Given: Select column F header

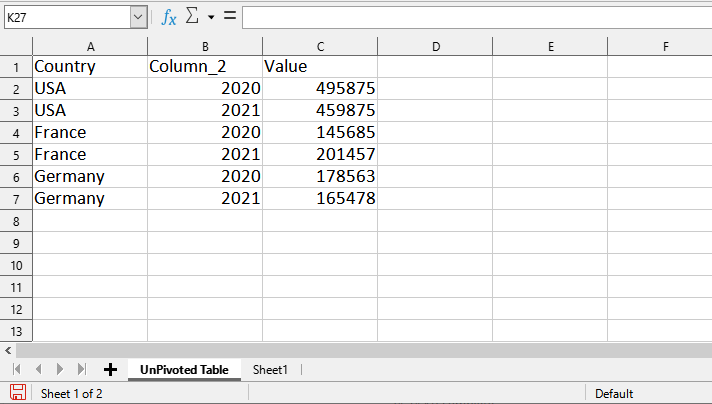Looking at the screenshot, I should click(660, 47).
